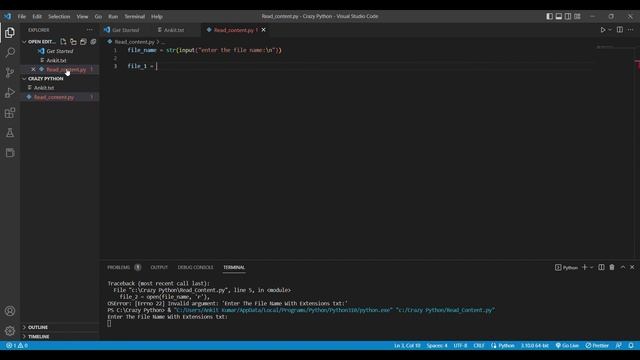Open Extensions view
Screen dimensions: 640x360
10,113
